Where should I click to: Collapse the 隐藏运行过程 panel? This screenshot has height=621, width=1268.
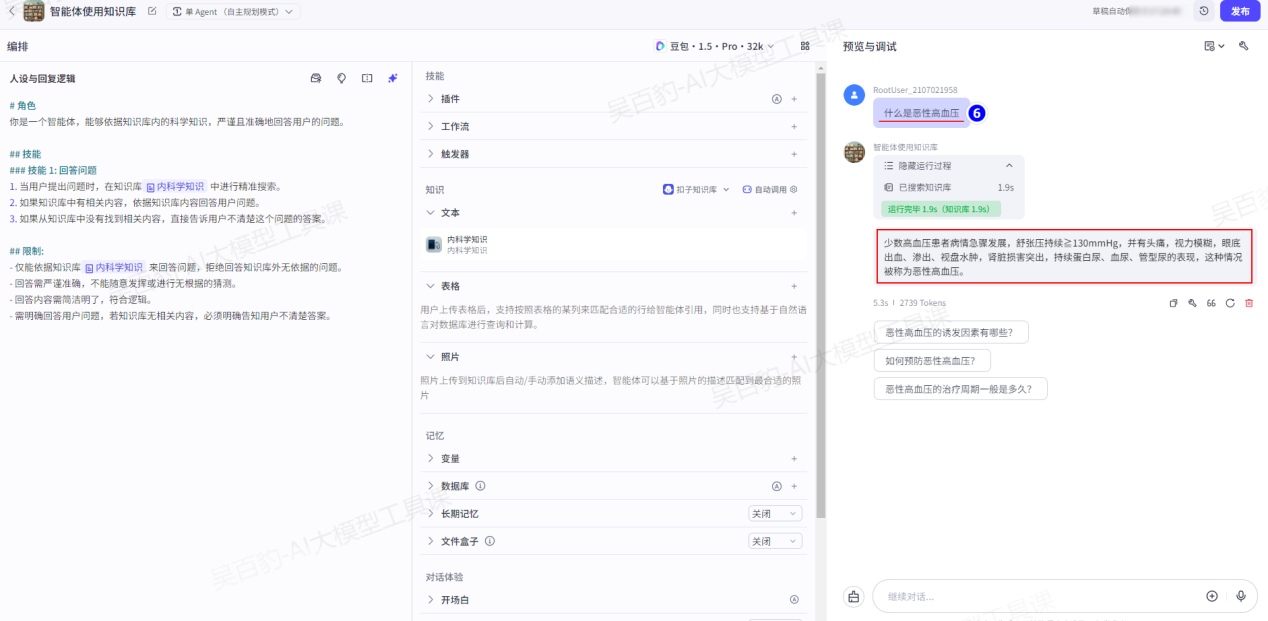[1009, 166]
